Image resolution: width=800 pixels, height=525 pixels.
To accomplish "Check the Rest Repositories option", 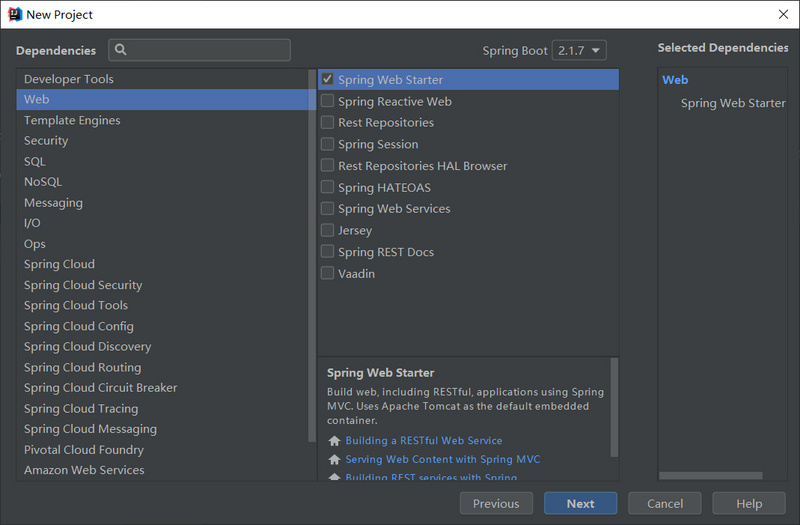I will point(327,122).
